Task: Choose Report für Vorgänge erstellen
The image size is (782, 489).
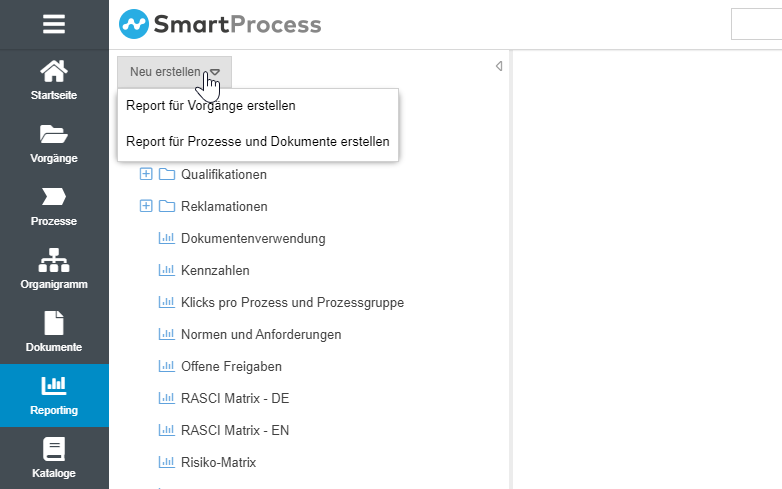Action: point(211,105)
